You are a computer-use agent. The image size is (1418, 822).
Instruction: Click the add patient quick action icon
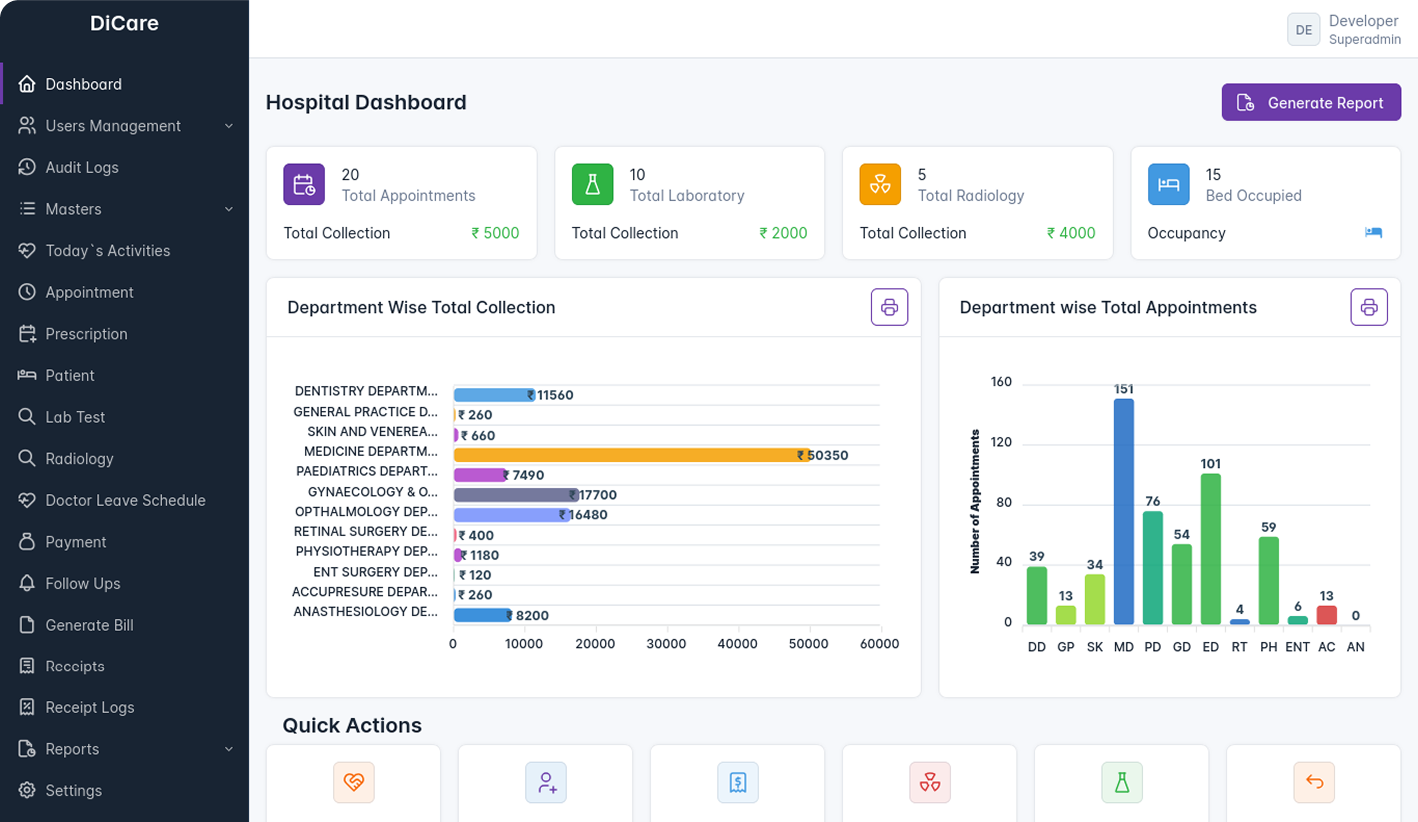pos(546,782)
